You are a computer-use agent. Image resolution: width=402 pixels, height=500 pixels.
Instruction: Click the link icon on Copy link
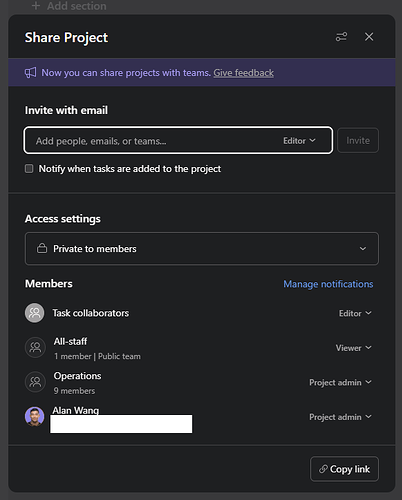323,469
